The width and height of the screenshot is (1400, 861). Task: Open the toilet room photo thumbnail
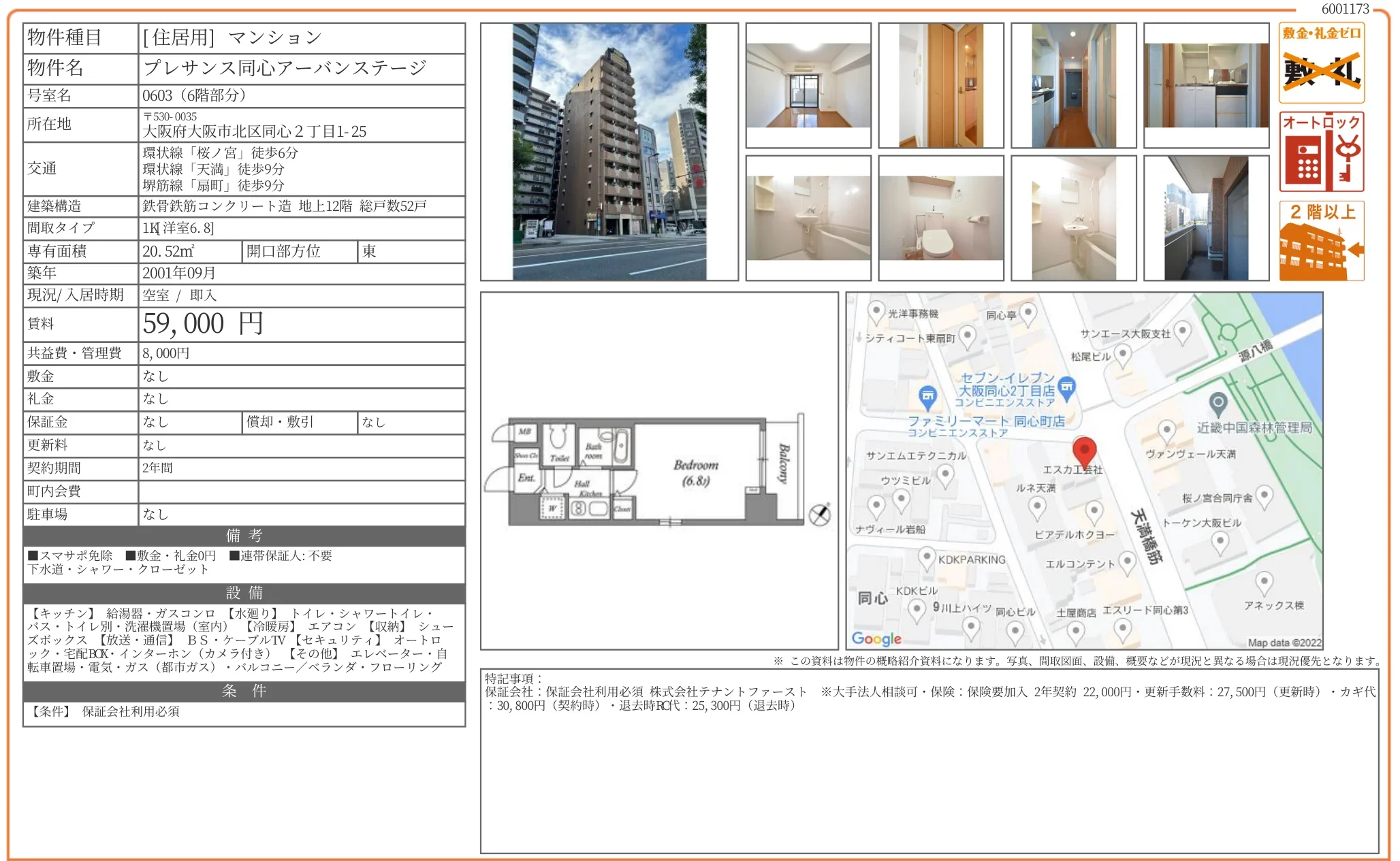[940, 218]
